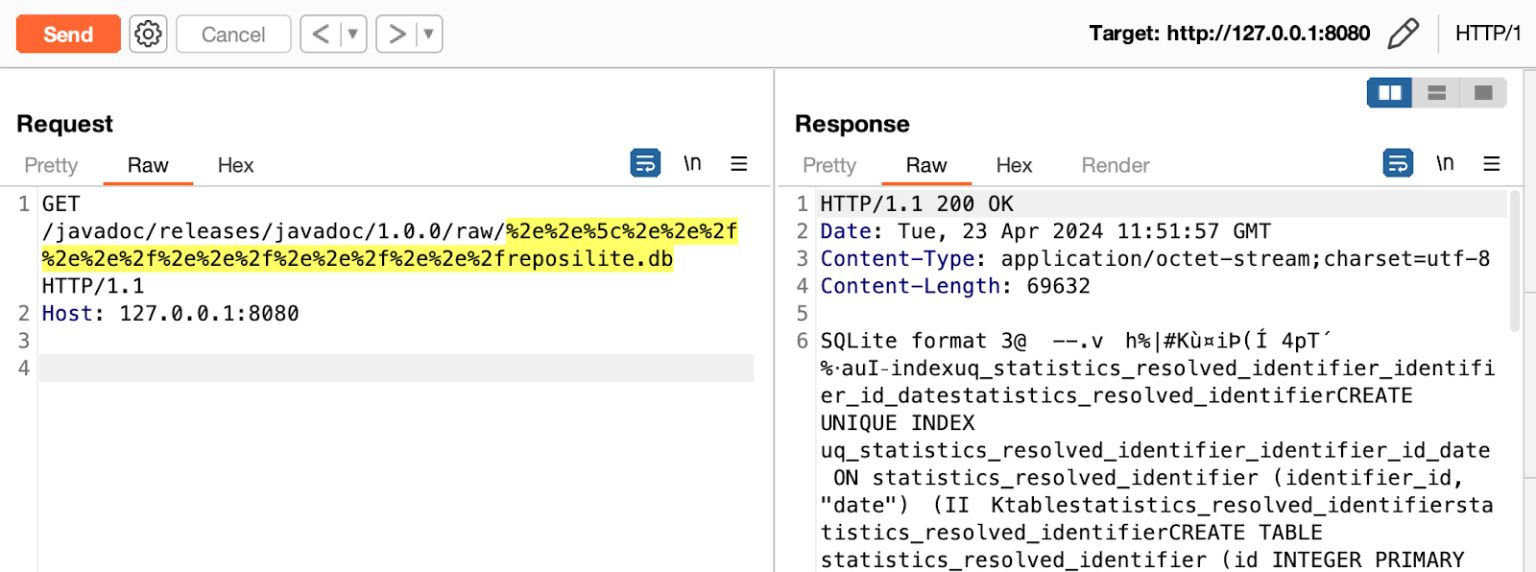Viewport: 1536px width, 572px height.
Task: Expand the history back dropdown arrow
Action: [x=352, y=34]
